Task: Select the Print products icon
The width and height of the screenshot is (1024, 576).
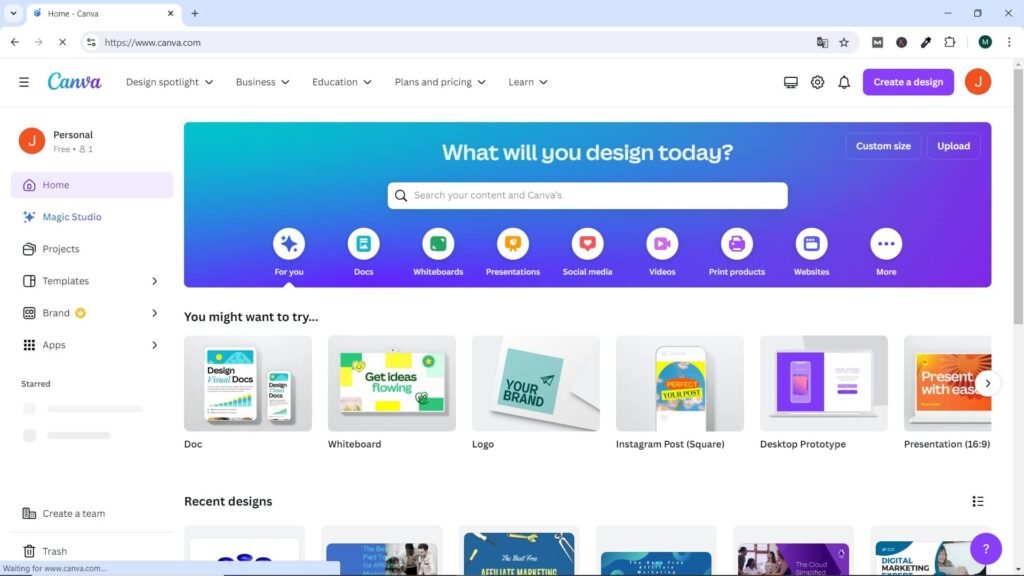Action: tap(736, 244)
